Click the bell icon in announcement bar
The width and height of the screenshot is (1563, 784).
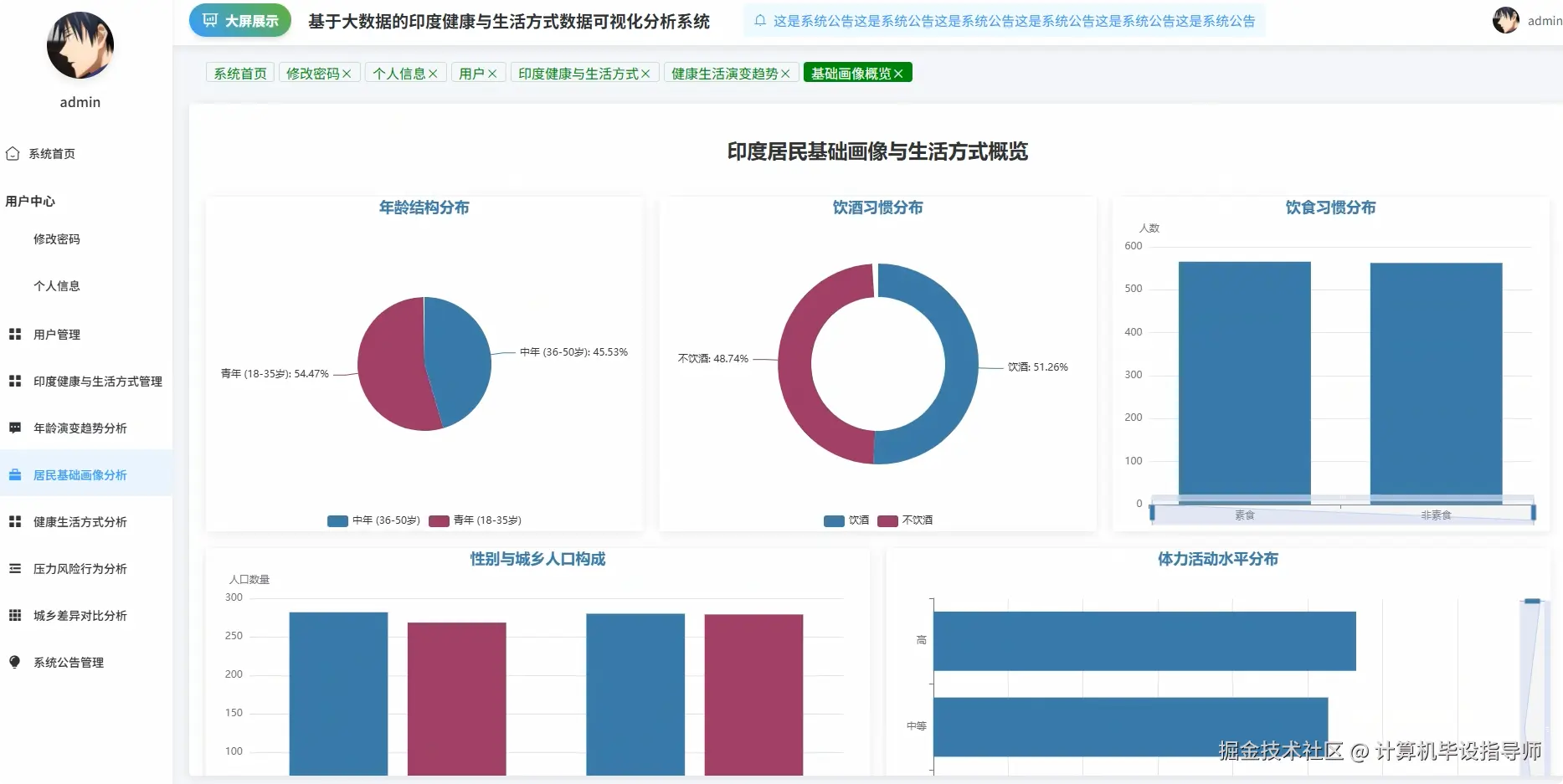pyautogui.click(x=760, y=21)
